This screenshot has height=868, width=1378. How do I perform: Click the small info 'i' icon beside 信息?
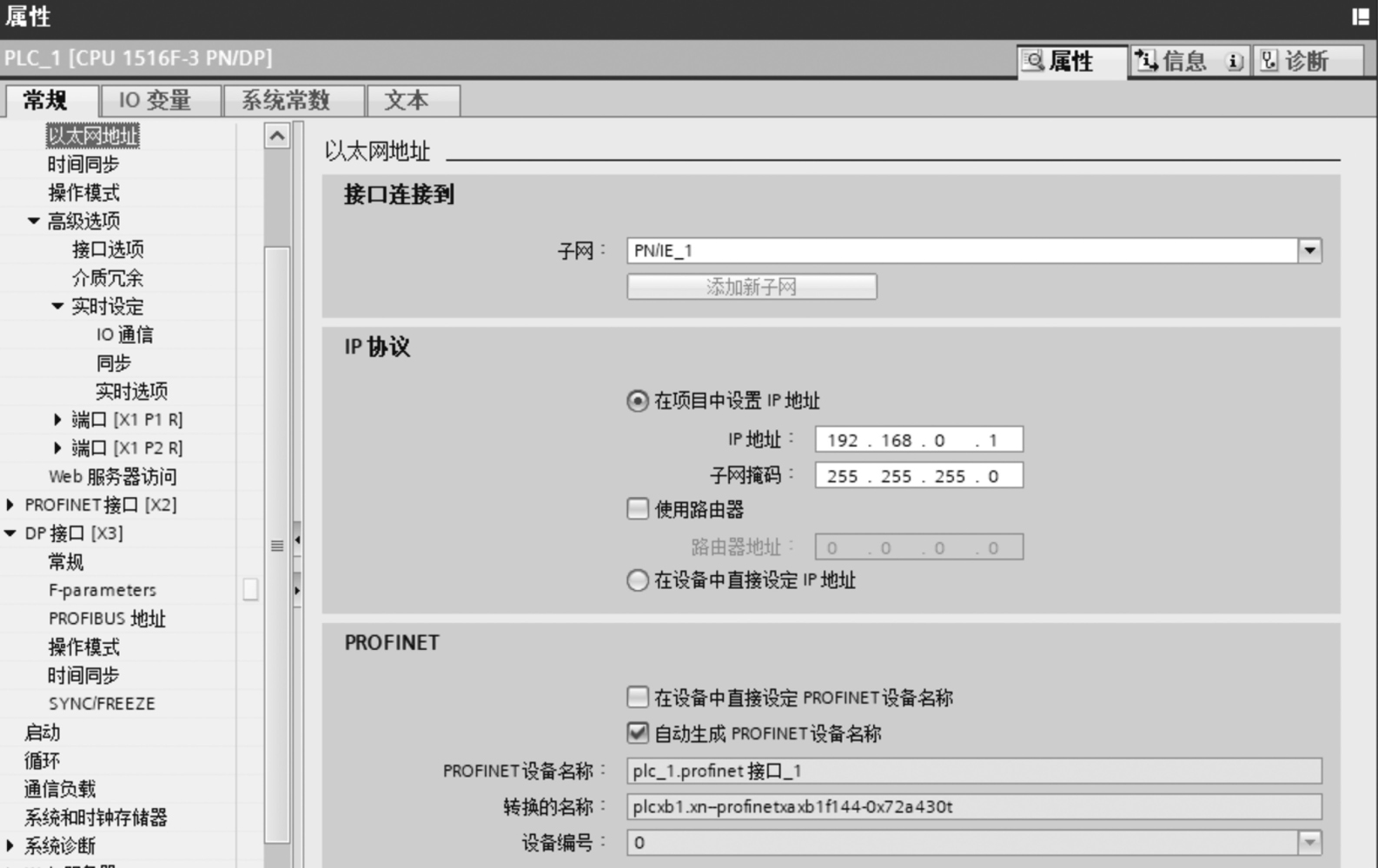[1234, 62]
